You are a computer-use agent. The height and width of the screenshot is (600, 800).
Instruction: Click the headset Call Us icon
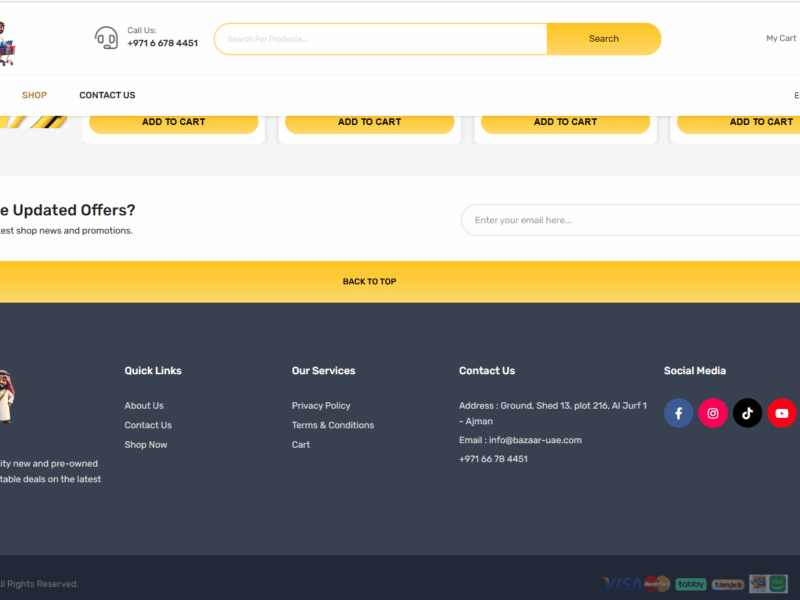(106, 38)
